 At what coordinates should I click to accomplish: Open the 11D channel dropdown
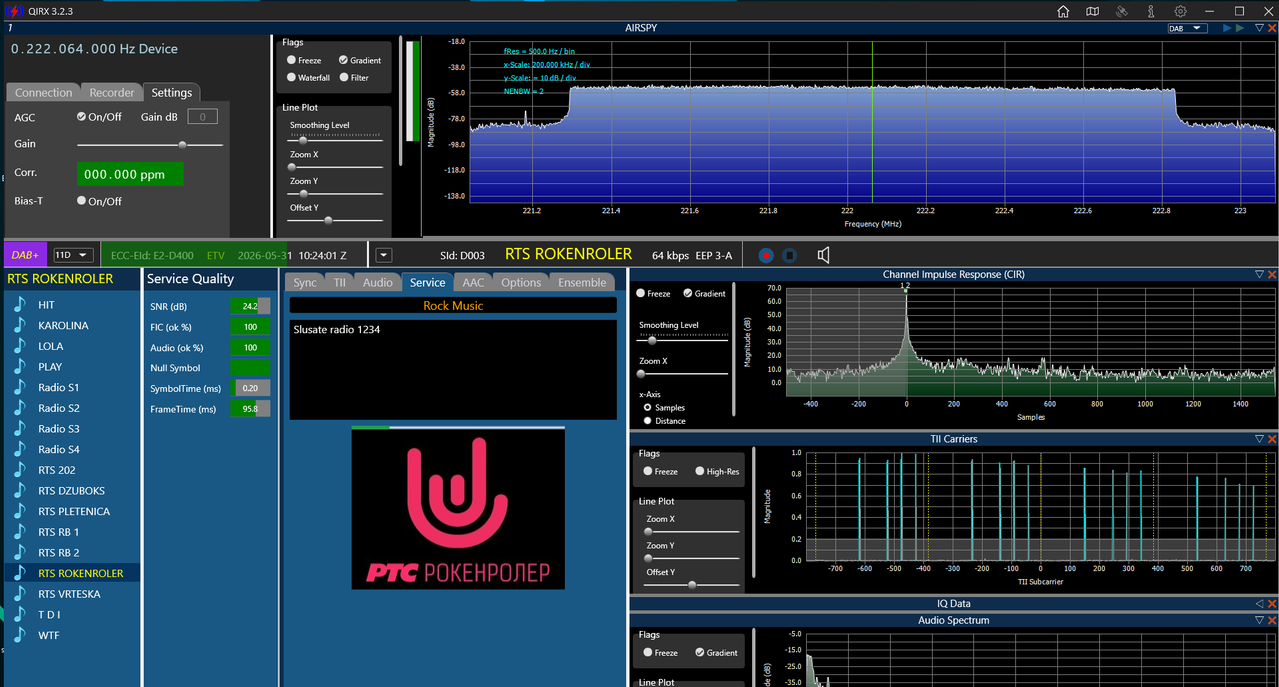coord(74,255)
